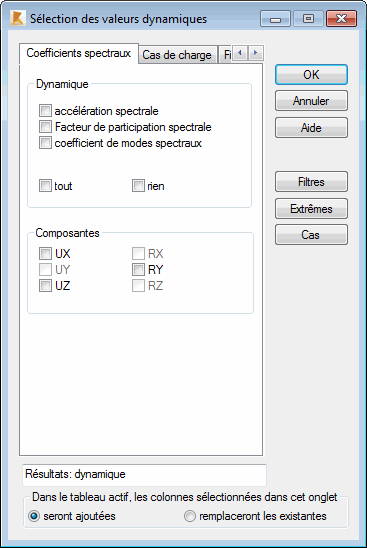Click the Extrêmes button
This screenshot has height=548, width=367.
click(311, 209)
